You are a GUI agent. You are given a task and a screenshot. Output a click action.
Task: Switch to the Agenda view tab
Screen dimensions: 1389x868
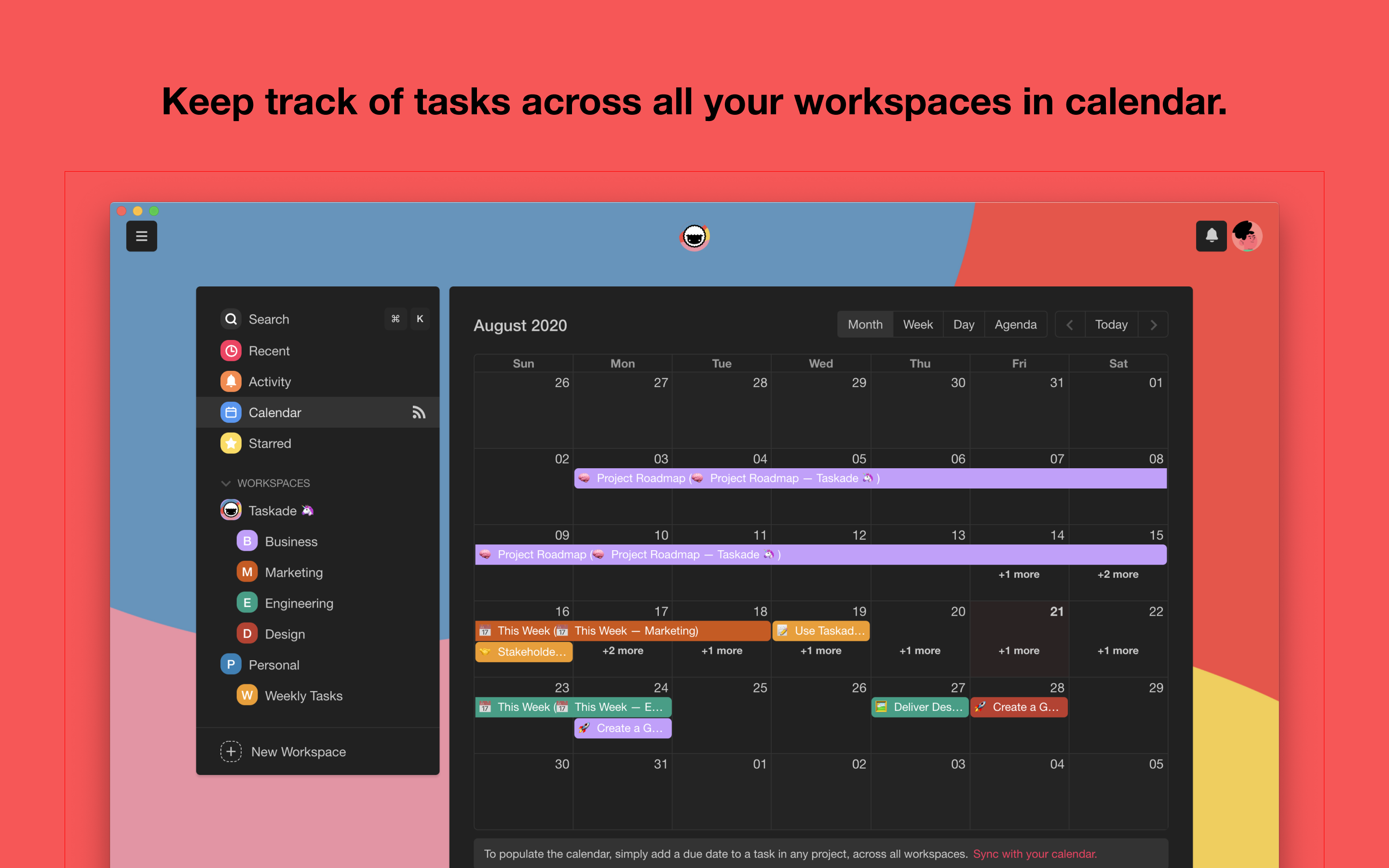tap(1015, 325)
